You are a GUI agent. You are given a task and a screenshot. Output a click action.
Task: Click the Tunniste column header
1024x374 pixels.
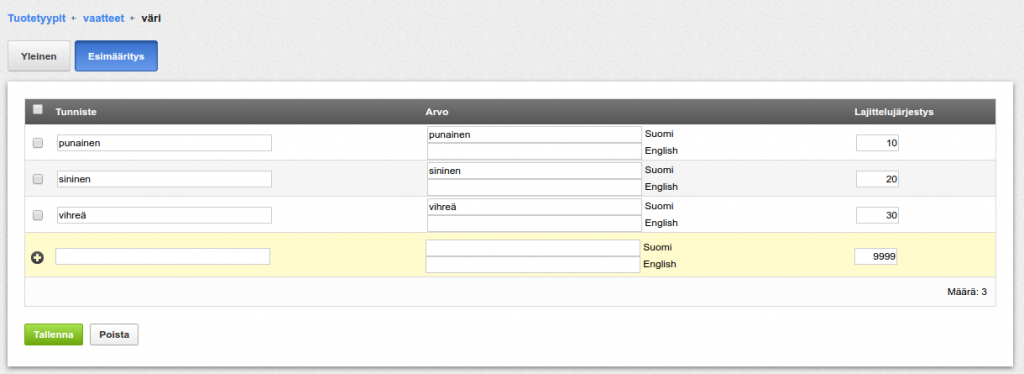(76, 112)
